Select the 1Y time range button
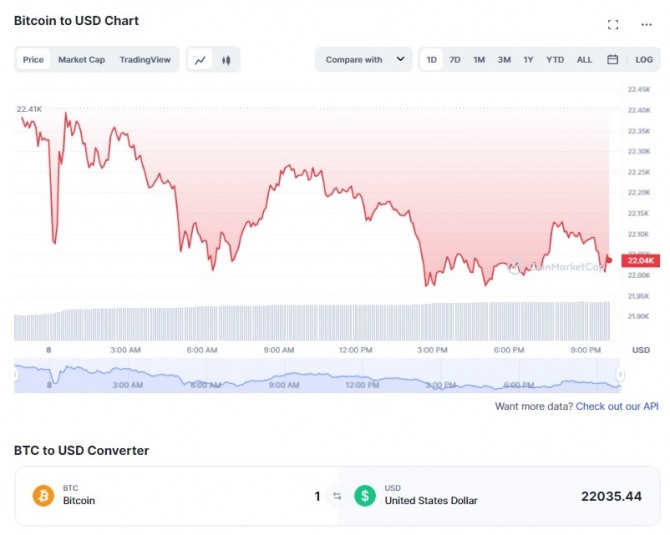Image resolution: width=670 pixels, height=535 pixels. click(x=528, y=60)
